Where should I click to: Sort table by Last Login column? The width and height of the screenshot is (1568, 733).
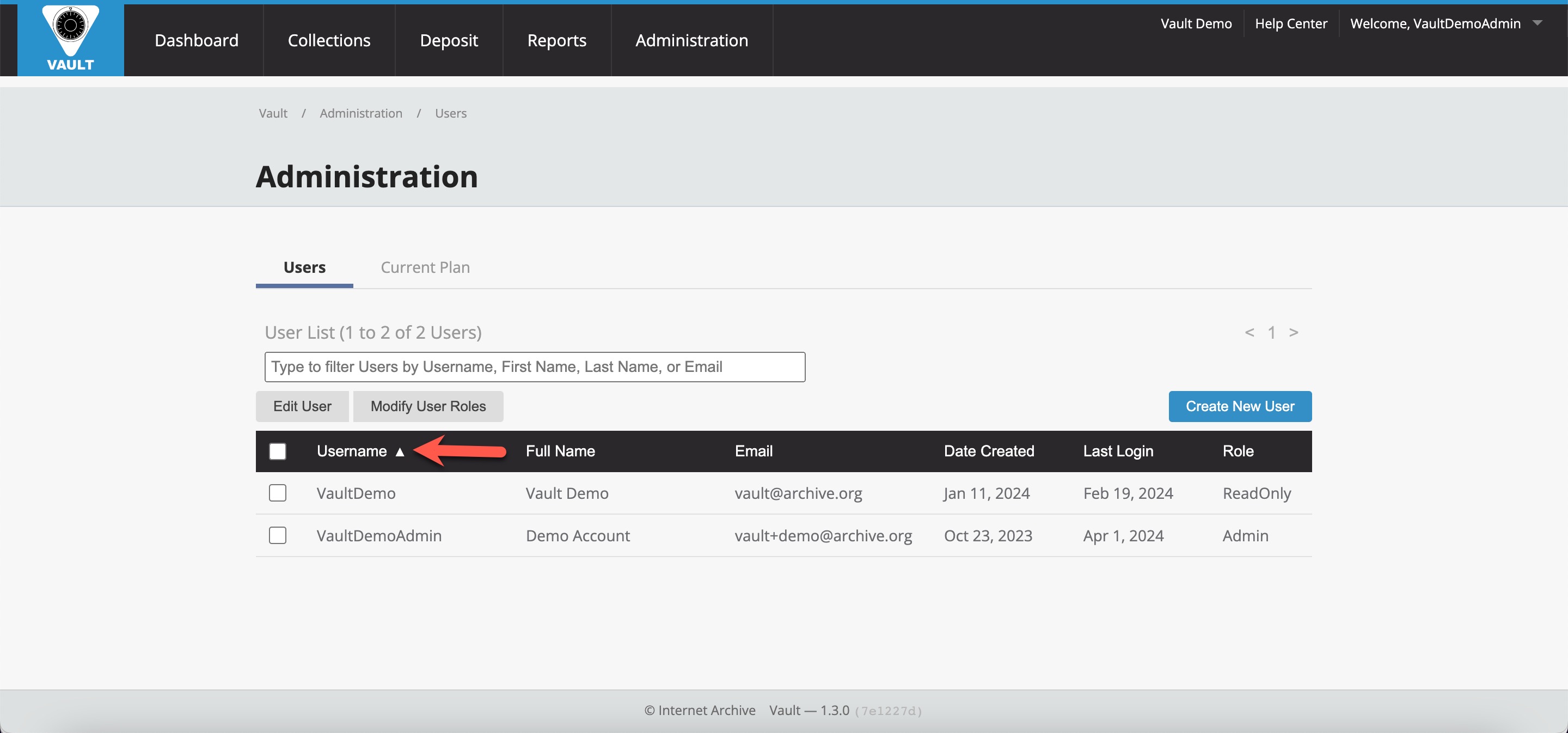1118,451
